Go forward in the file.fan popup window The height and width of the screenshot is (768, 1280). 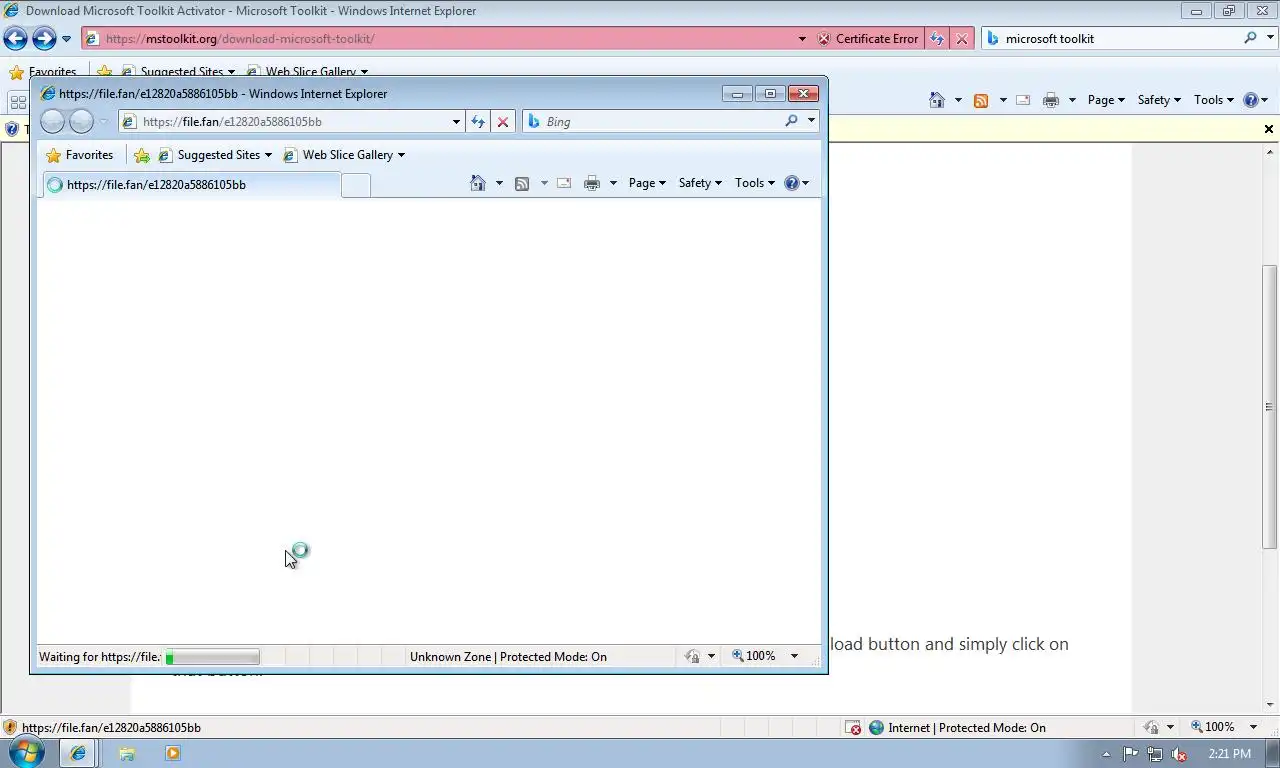pos(82,122)
